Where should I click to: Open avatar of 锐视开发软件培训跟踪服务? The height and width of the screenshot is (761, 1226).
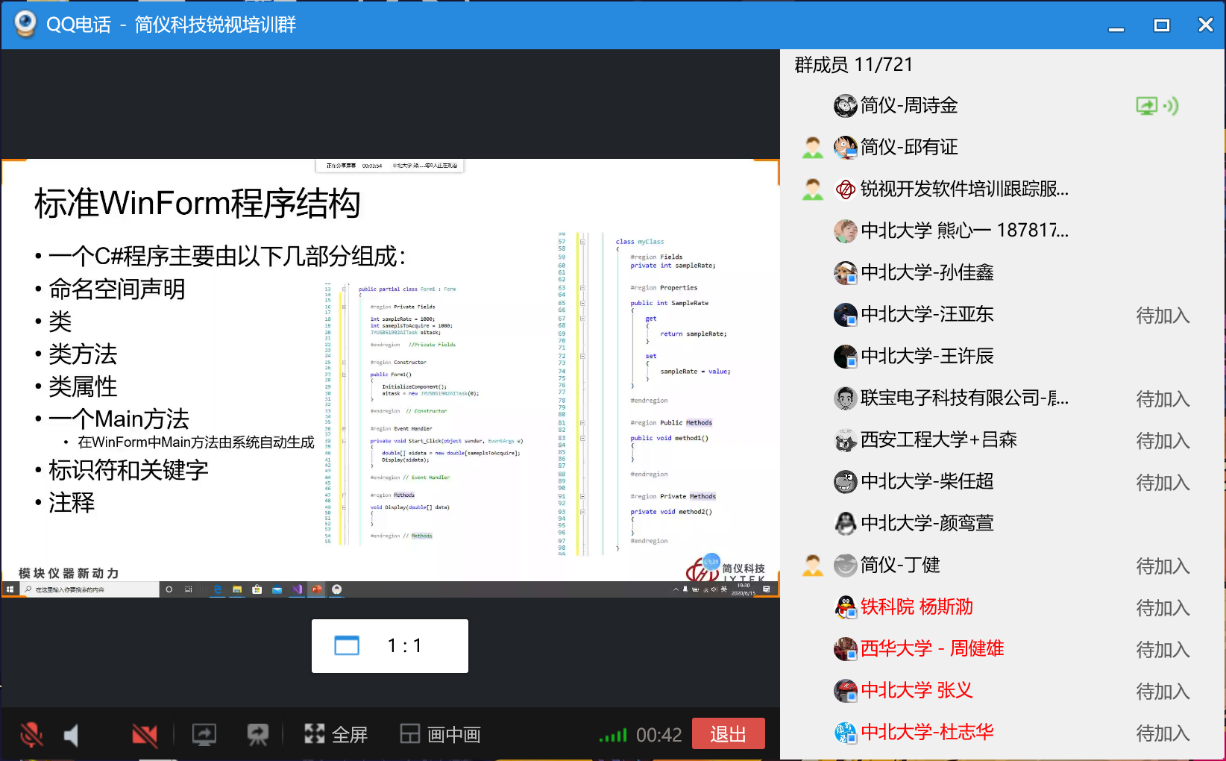[845, 190]
